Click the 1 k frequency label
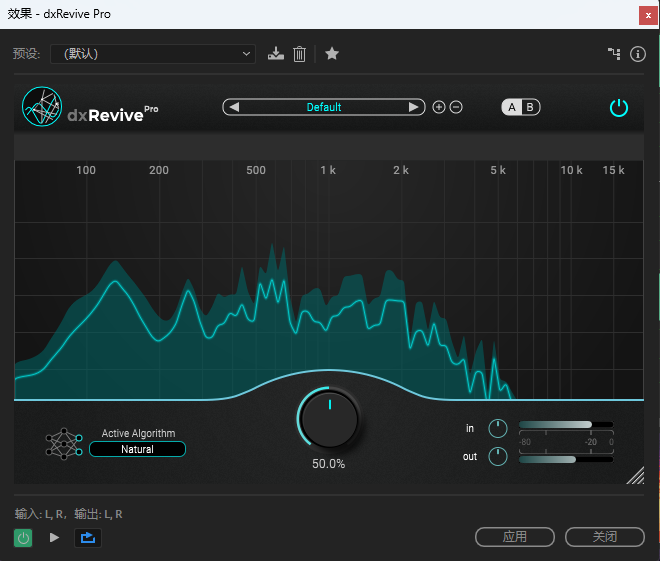 pos(328,170)
